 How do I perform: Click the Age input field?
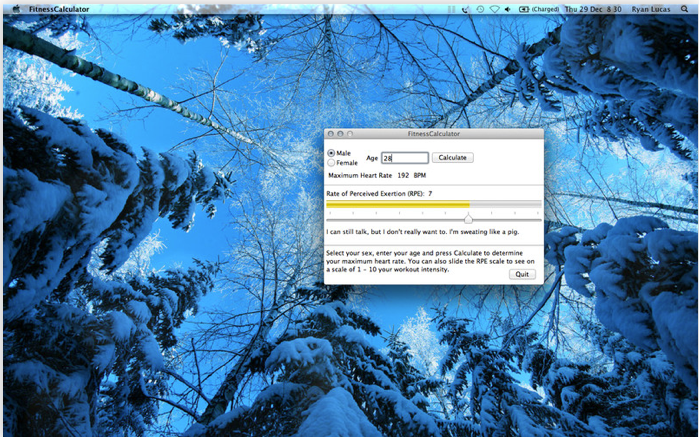(405, 158)
